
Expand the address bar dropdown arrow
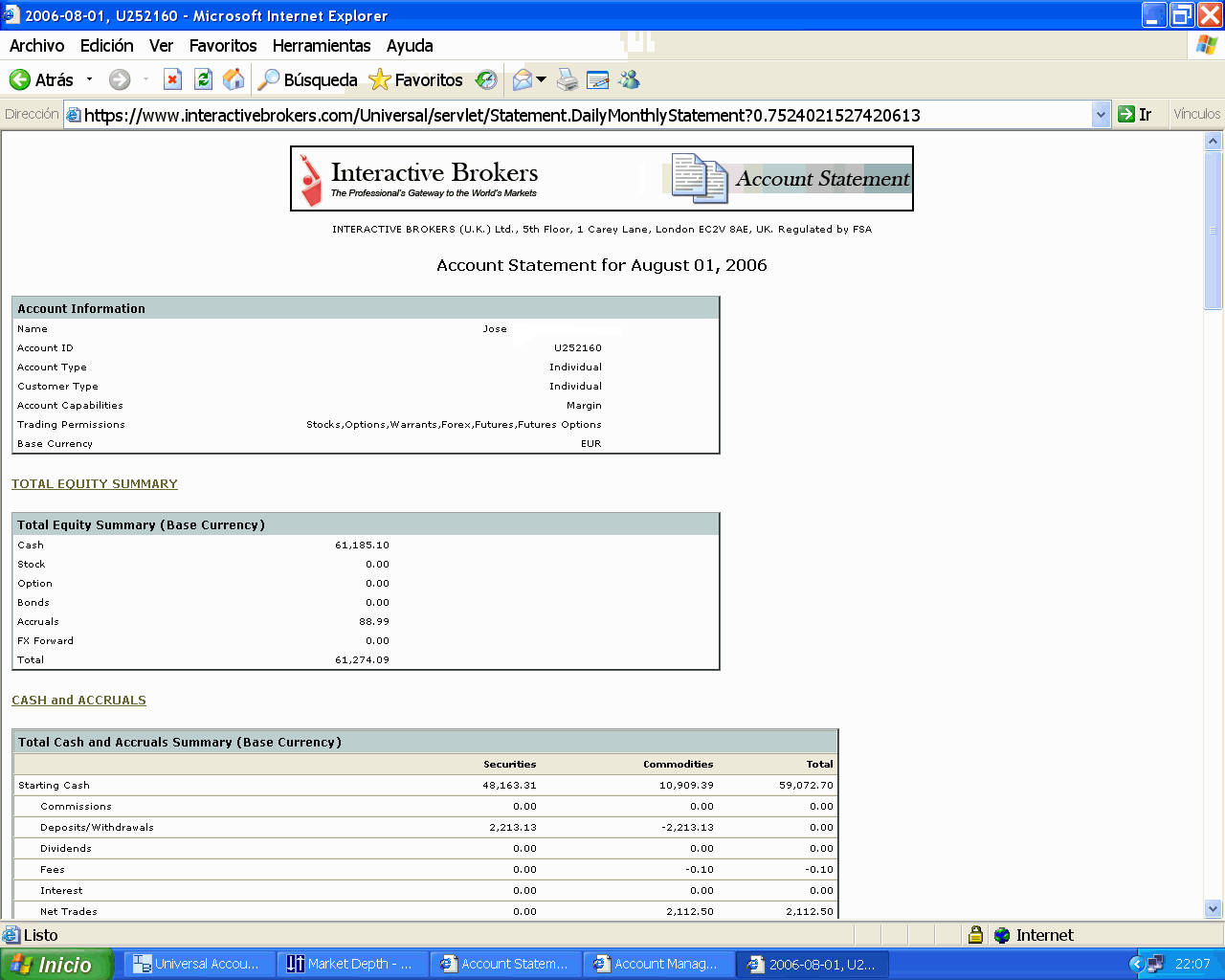tap(1101, 115)
